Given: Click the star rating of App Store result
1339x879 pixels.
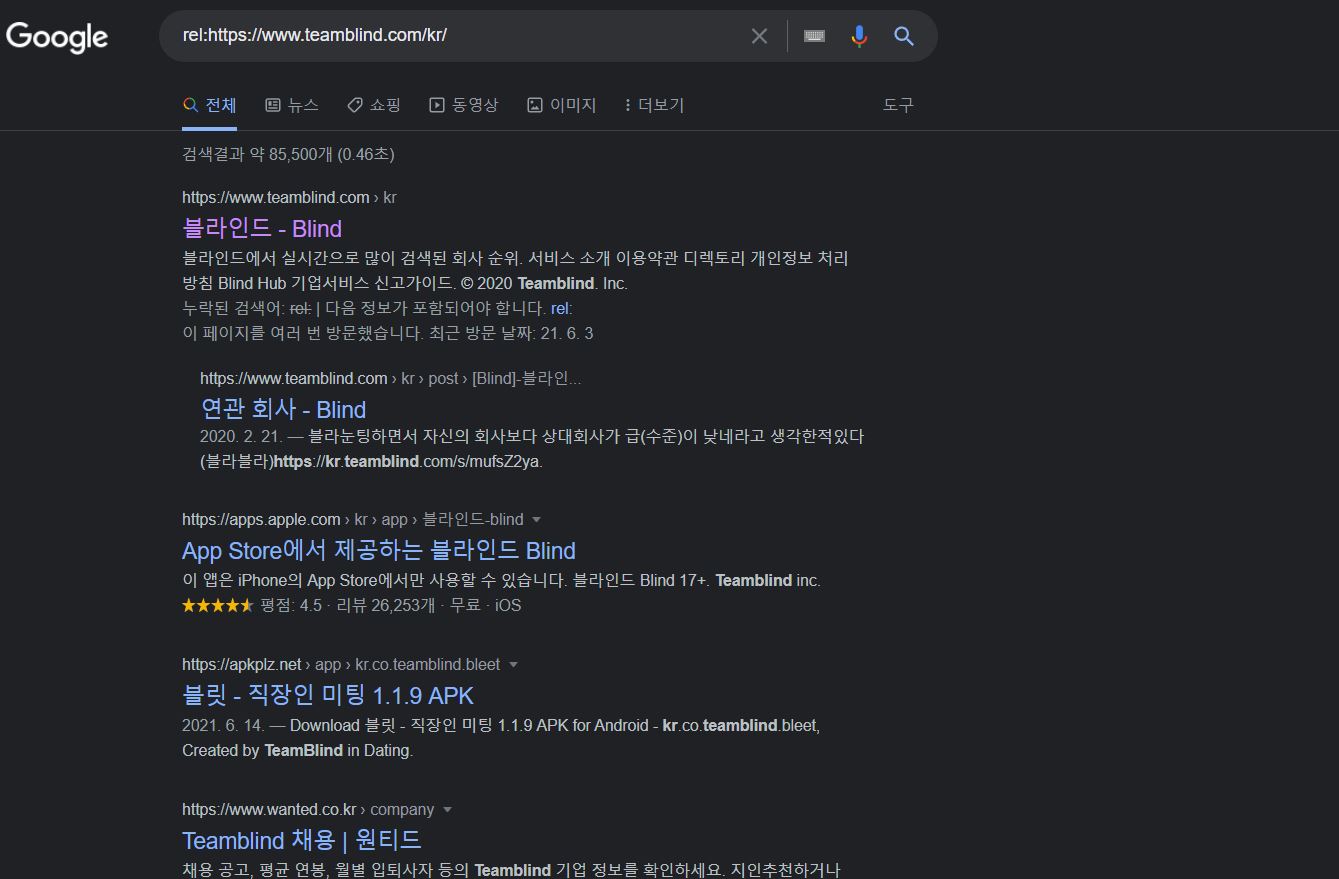Looking at the screenshot, I should point(218,605).
